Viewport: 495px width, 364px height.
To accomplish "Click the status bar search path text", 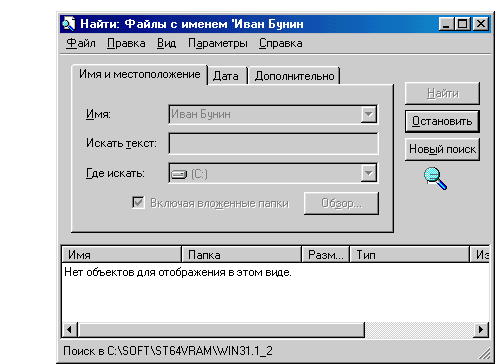I will (168, 351).
